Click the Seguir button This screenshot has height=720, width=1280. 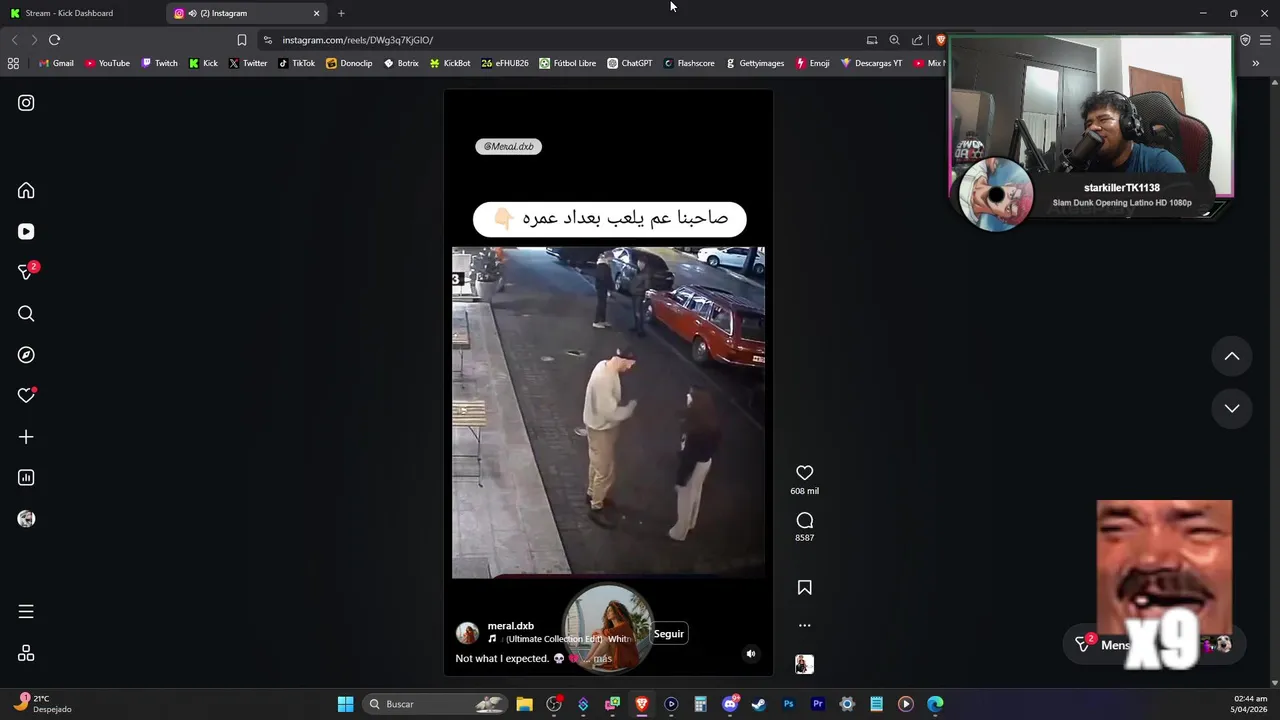point(668,634)
